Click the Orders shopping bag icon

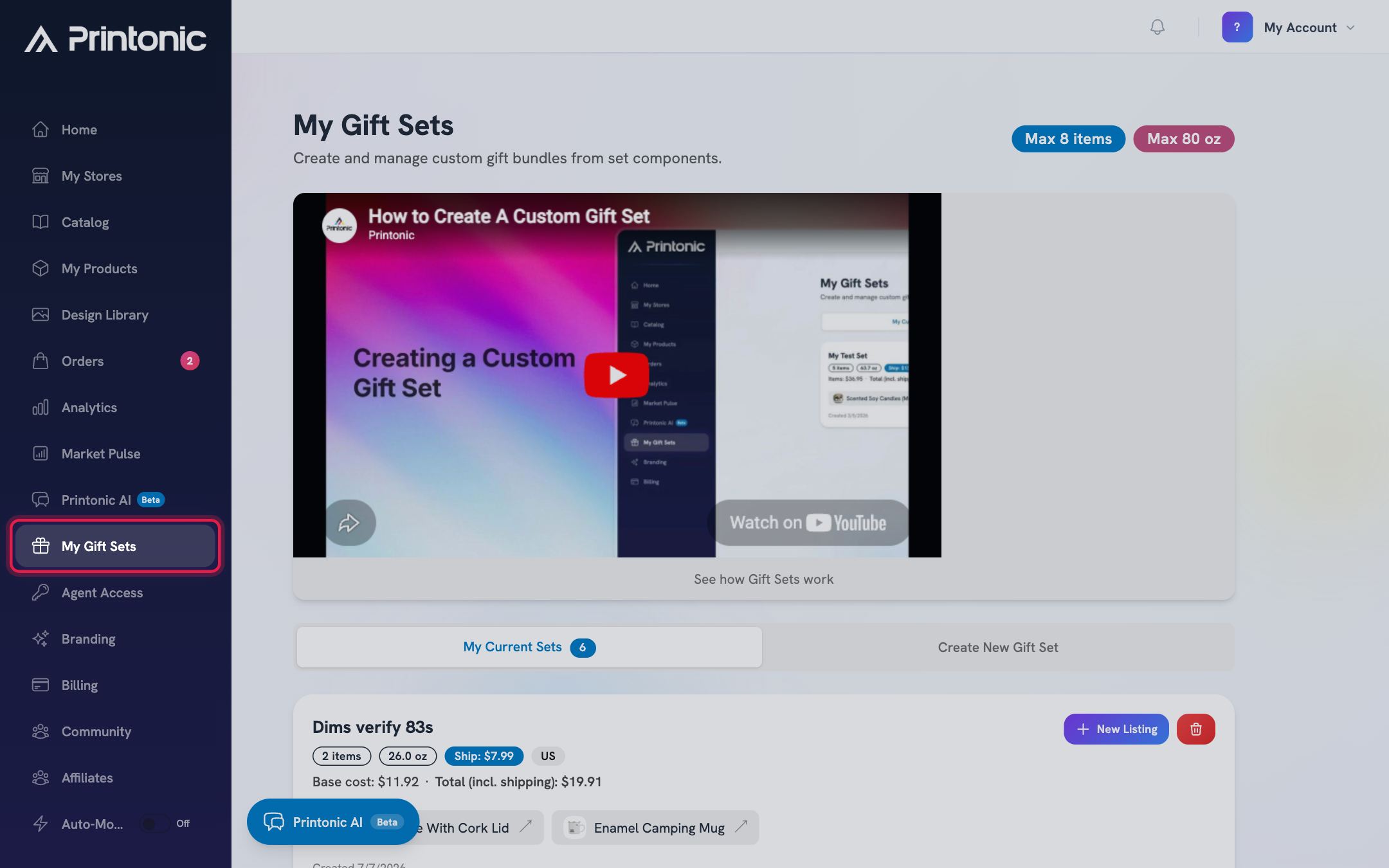coord(41,361)
